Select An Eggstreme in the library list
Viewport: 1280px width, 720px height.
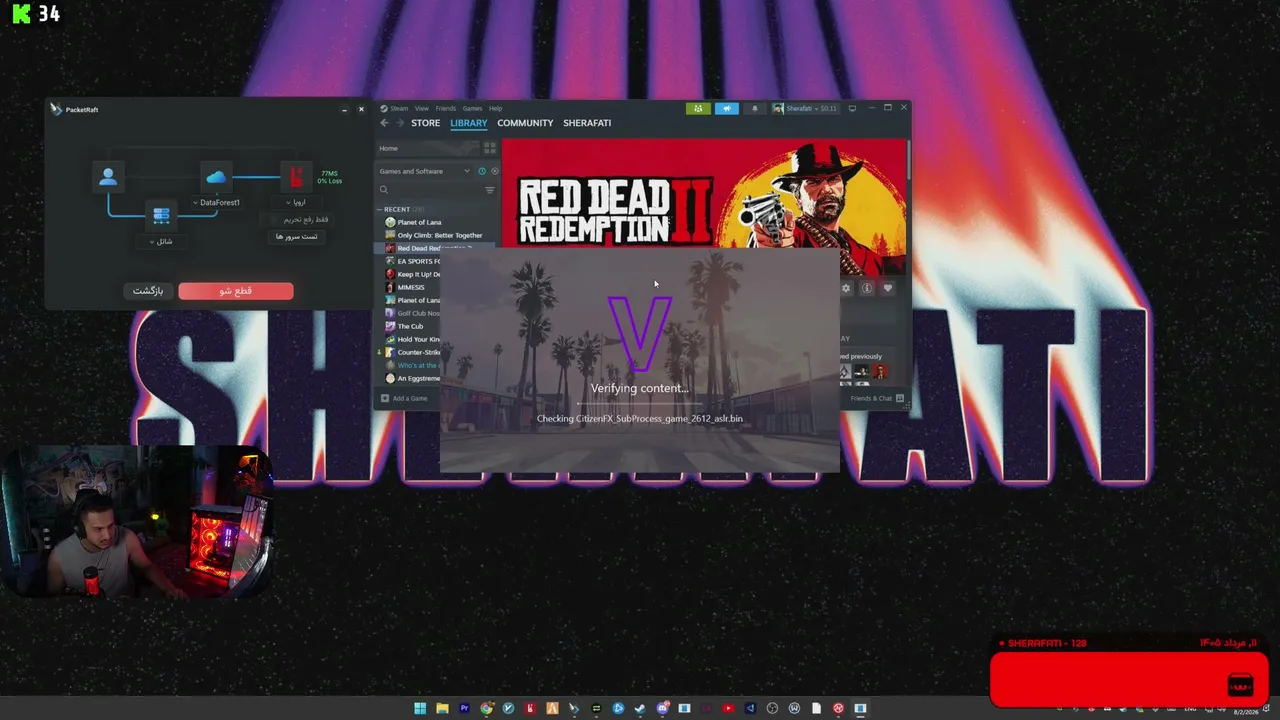412,378
